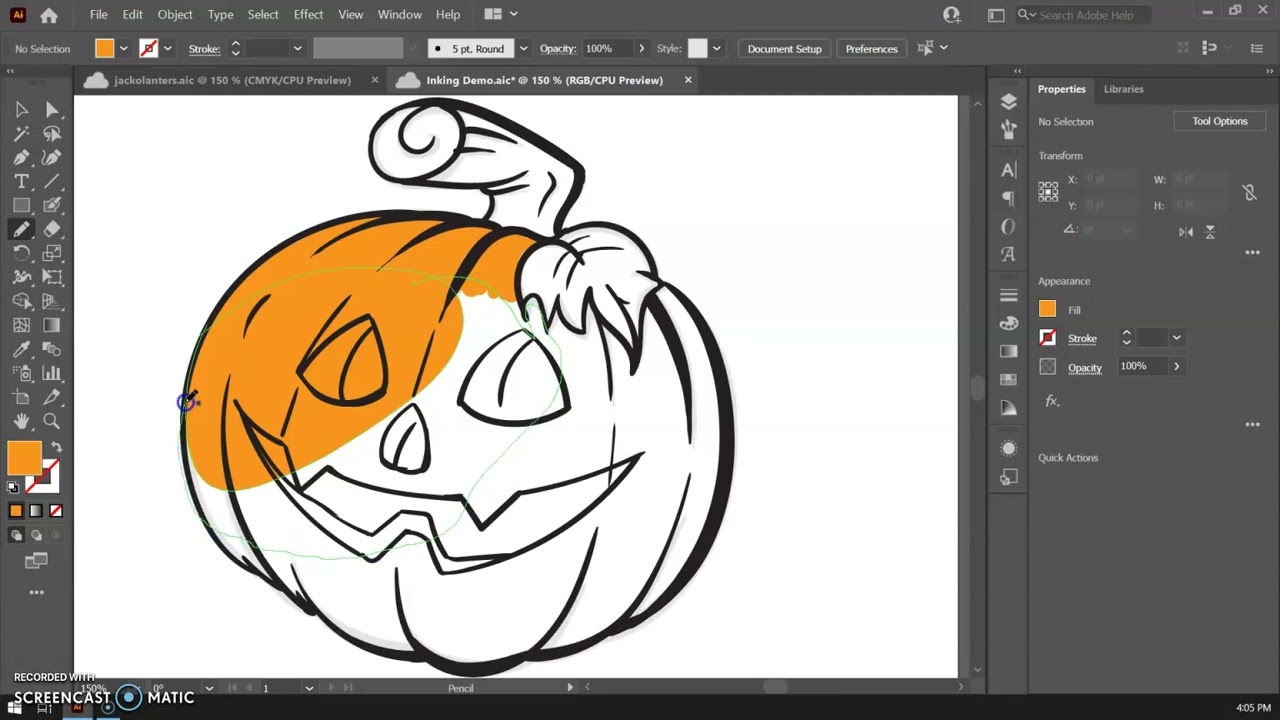
Task: Pick the Line Segment tool
Action: click(x=52, y=181)
